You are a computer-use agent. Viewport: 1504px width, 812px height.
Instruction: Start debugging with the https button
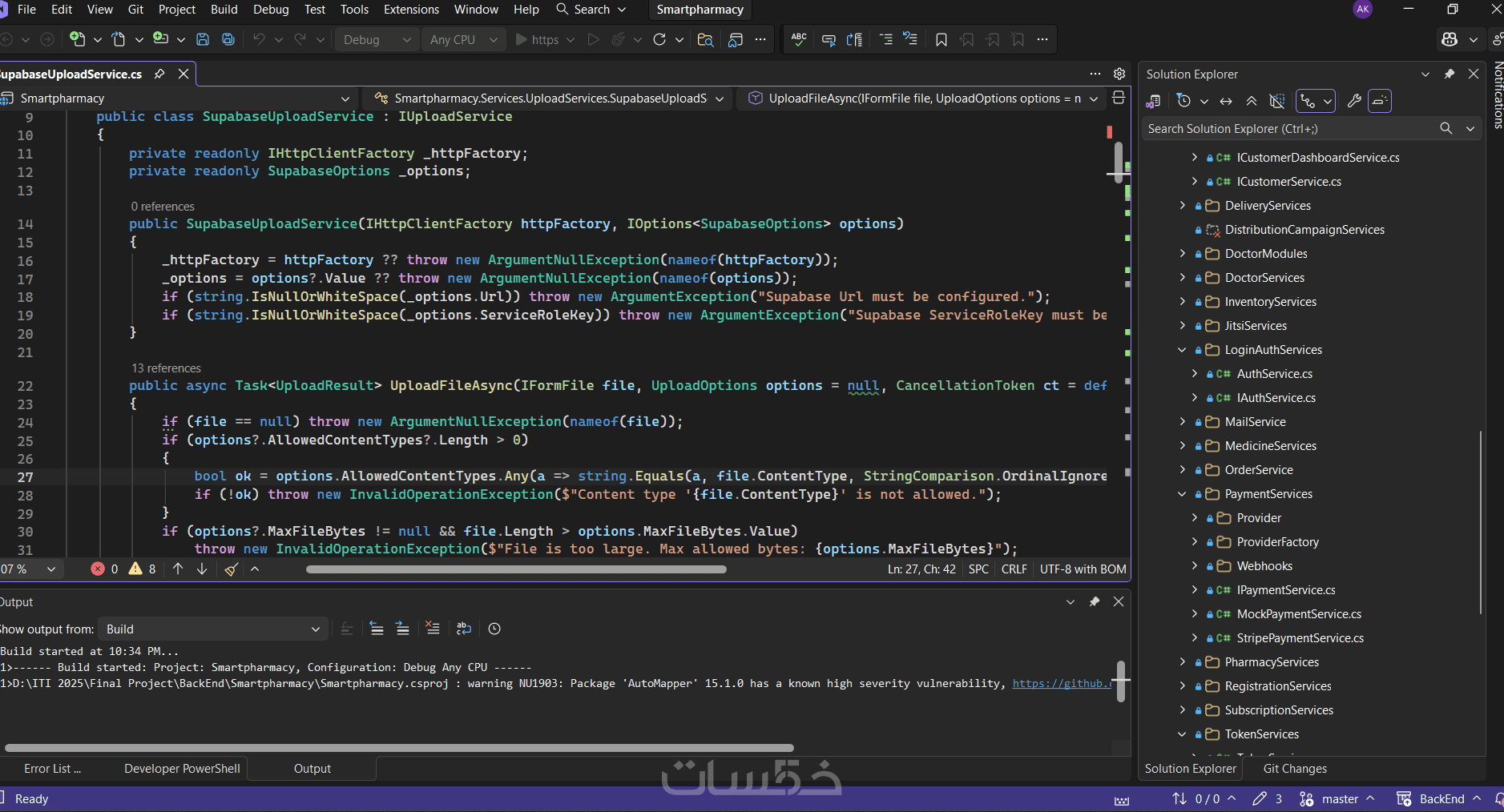pos(536,39)
